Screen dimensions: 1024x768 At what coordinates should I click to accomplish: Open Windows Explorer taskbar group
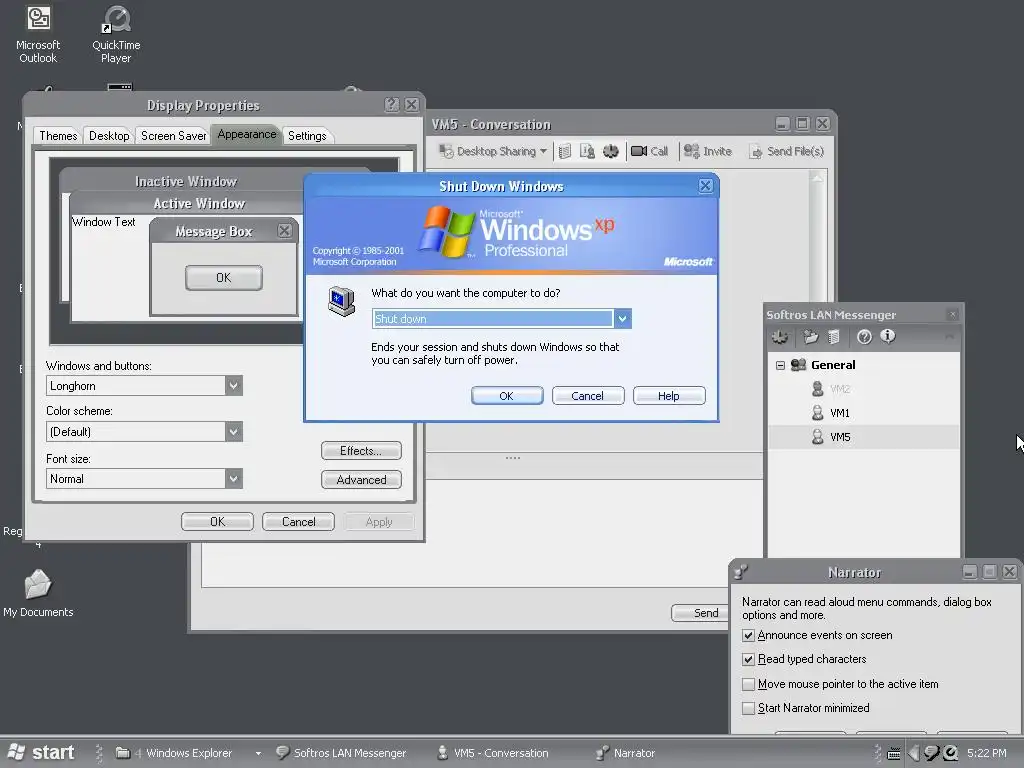coord(188,753)
